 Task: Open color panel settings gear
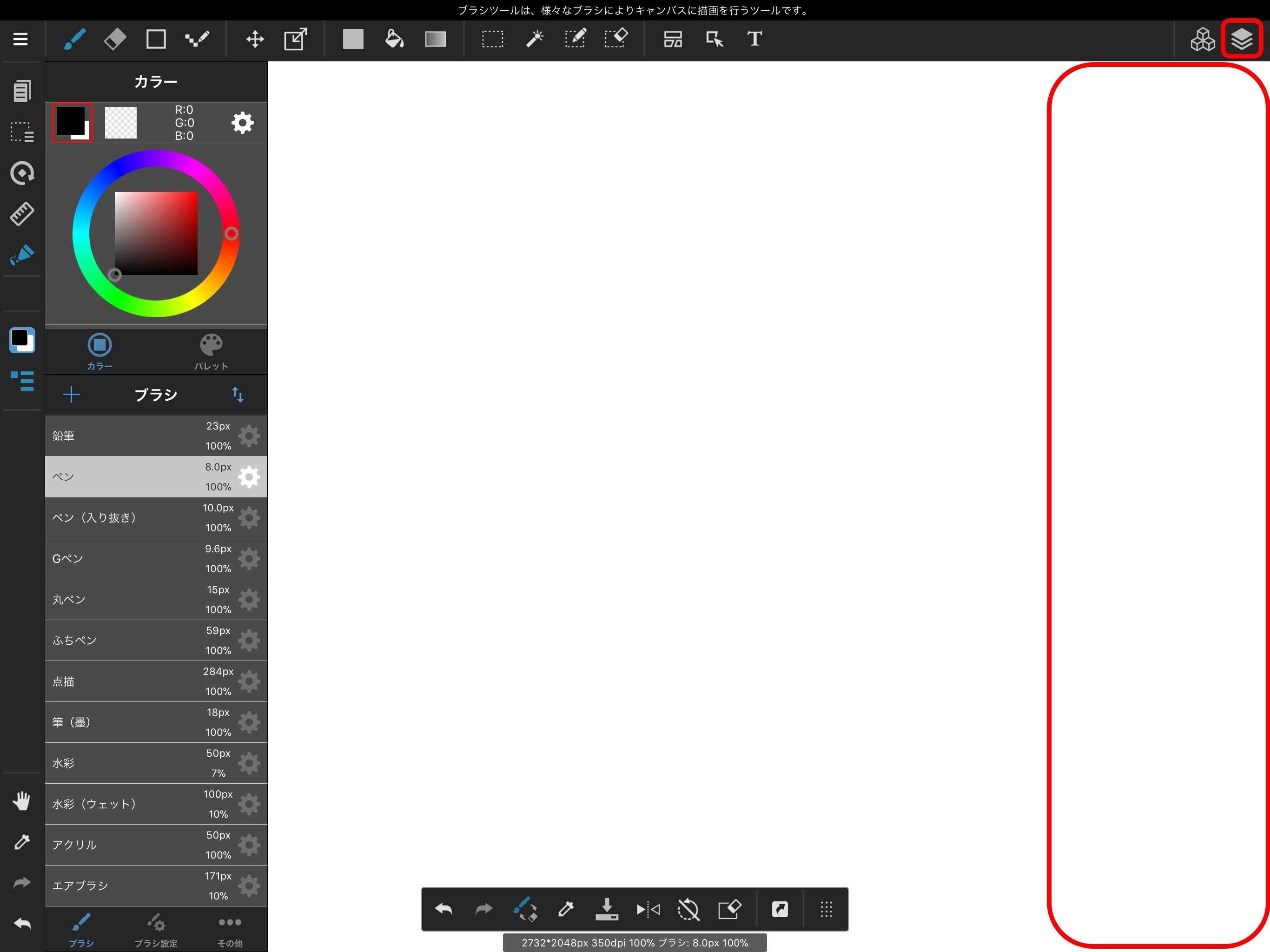pos(242,122)
